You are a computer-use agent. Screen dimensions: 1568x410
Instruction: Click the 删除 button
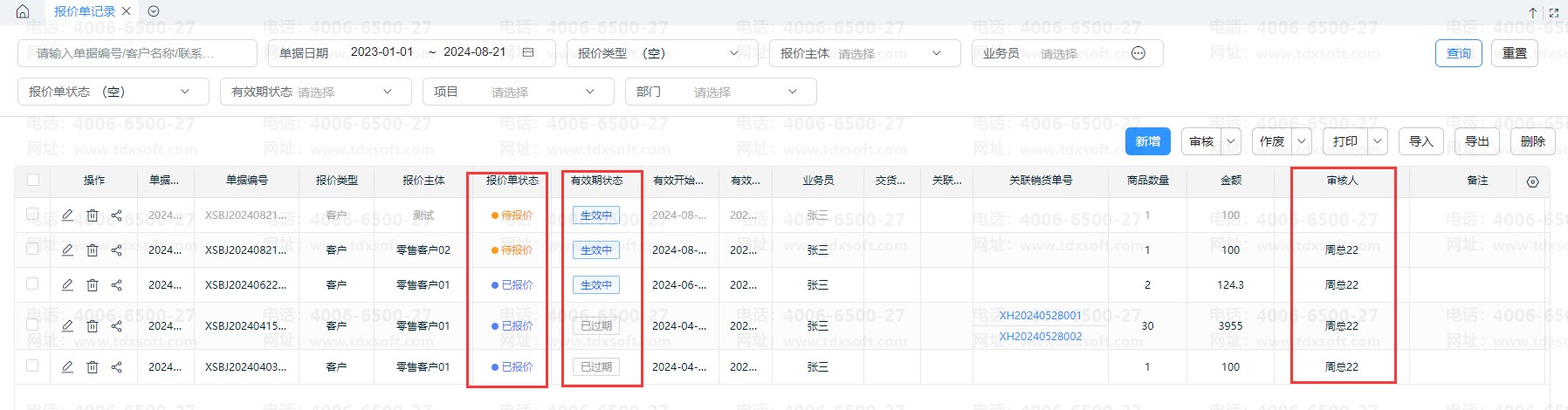[1533, 141]
